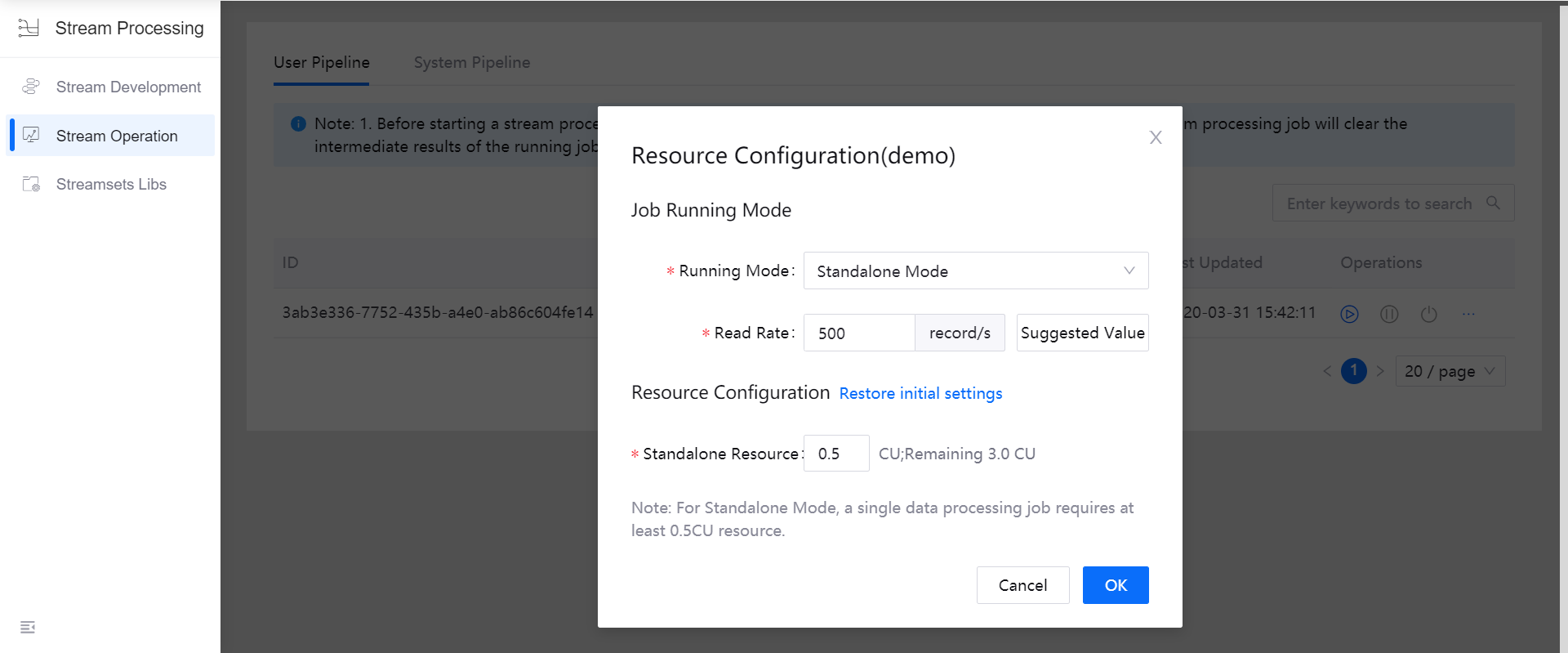Switch to the User Pipeline tab

(322, 62)
